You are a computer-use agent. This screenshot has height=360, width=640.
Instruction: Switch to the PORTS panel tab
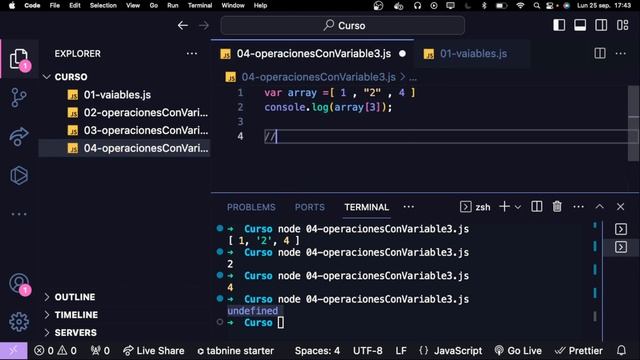pos(310,207)
